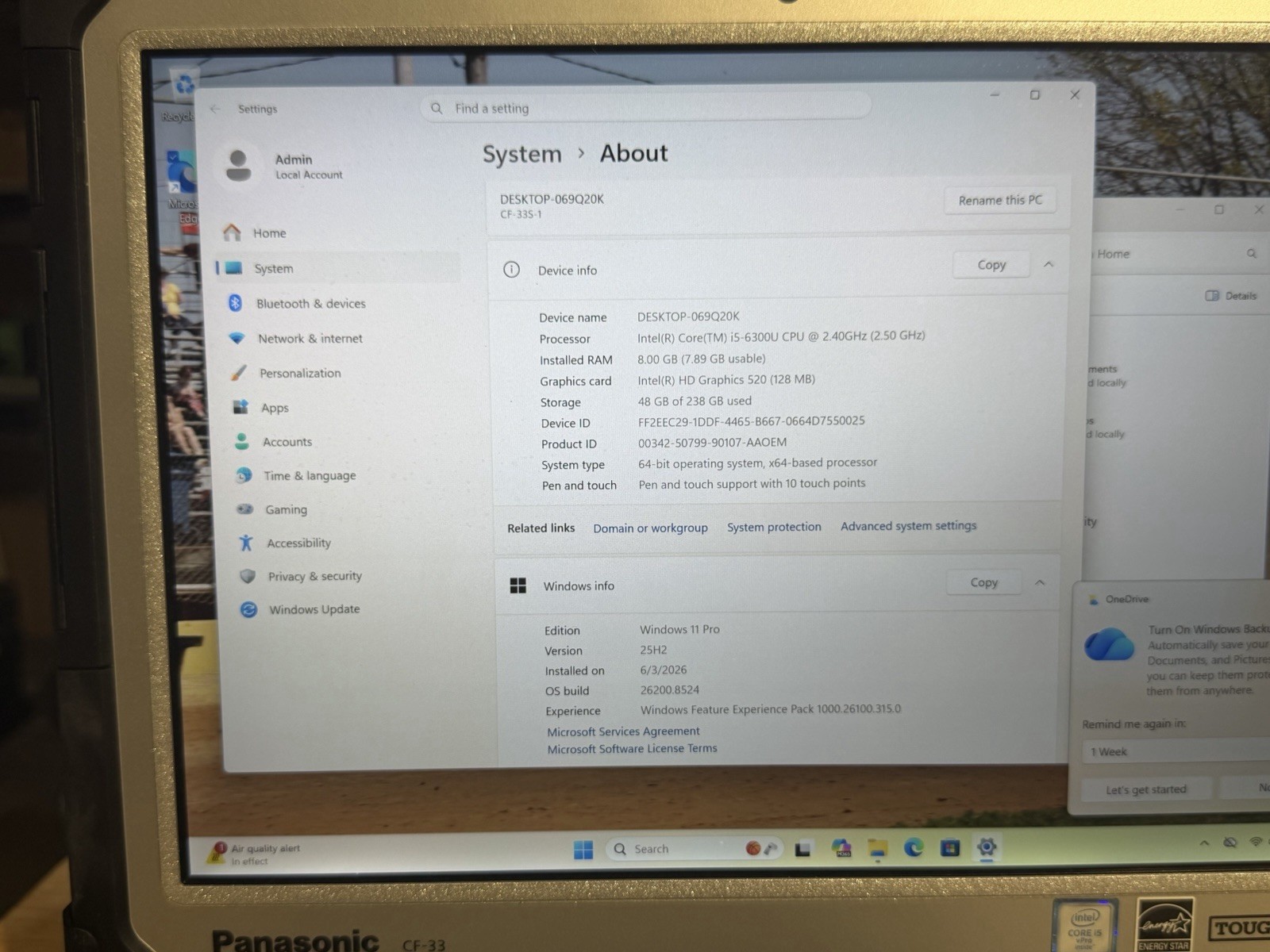This screenshot has width=1270, height=952.
Task: Click the search magnifier in Find a setting
Action: coord(437,108)
